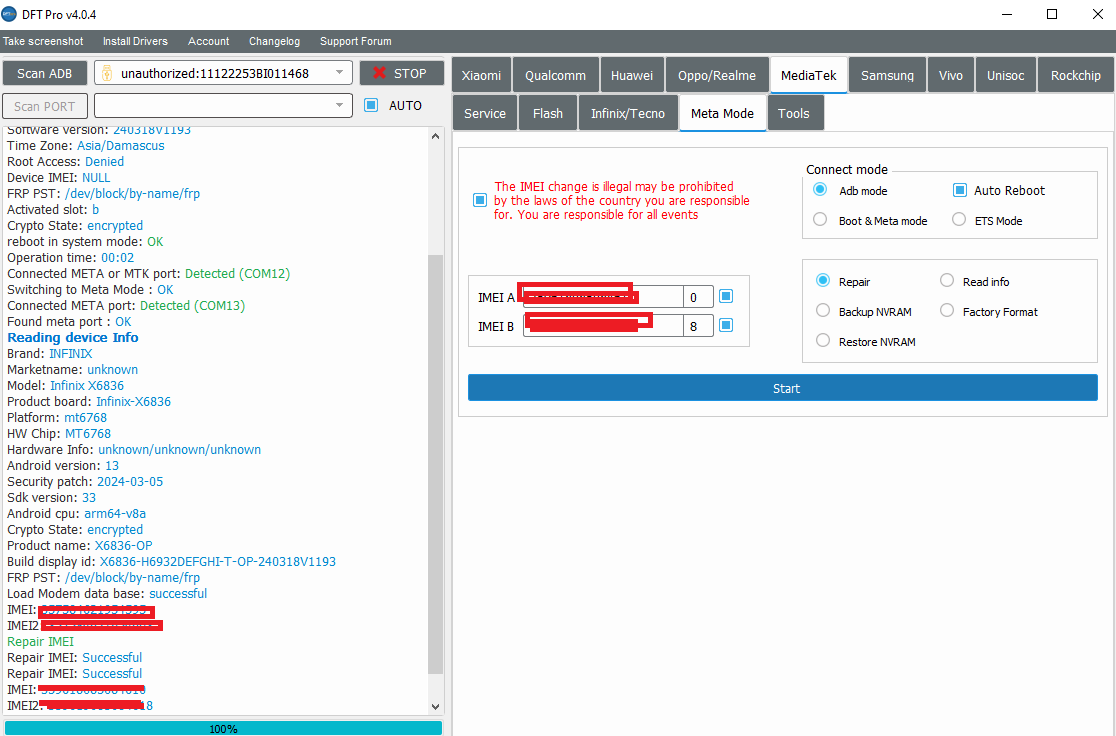Click the IMEI B input field
Viewport: 1116px width, 736px height.
click(603, 326)
